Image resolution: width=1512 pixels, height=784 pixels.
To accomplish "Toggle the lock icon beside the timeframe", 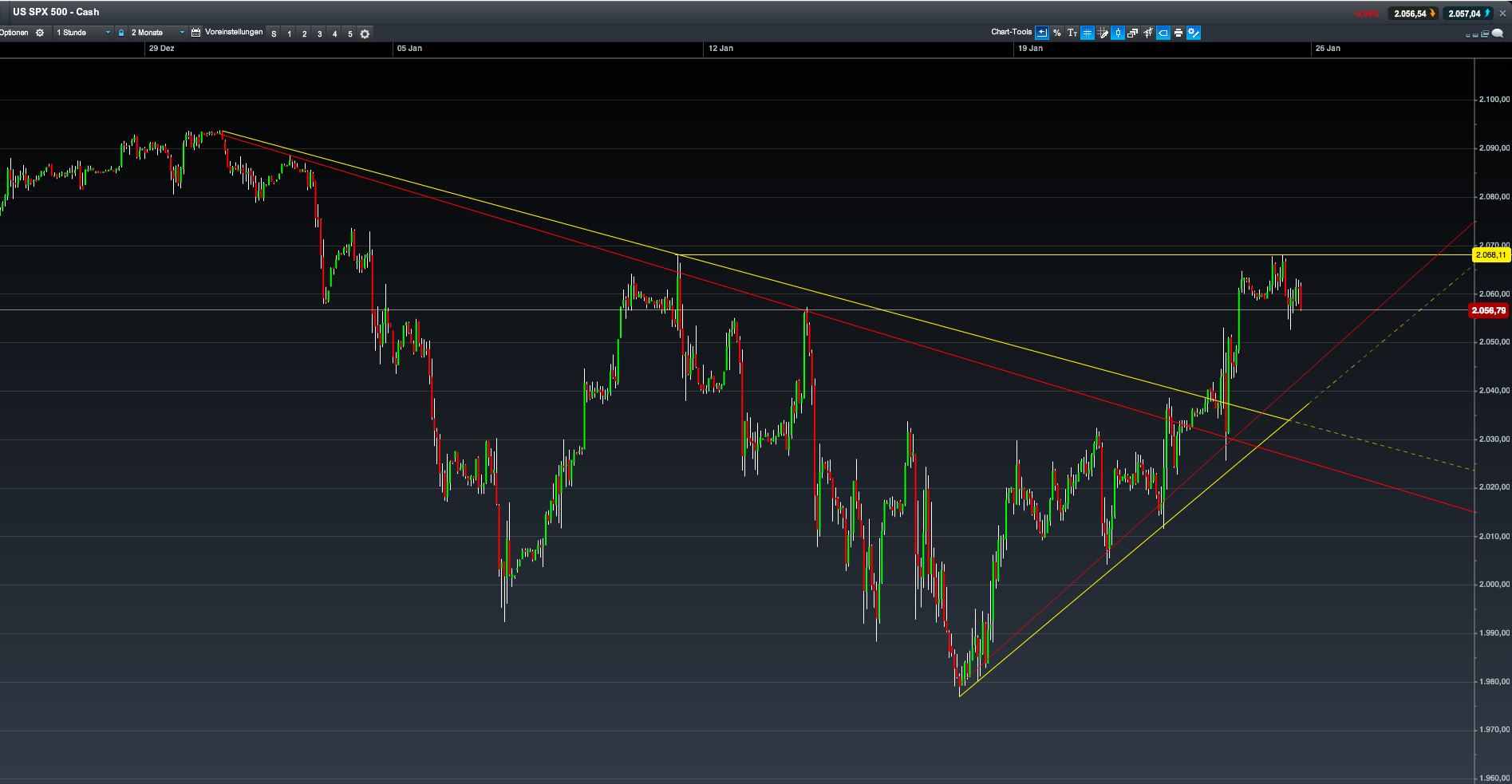I will tap(120, 33).
